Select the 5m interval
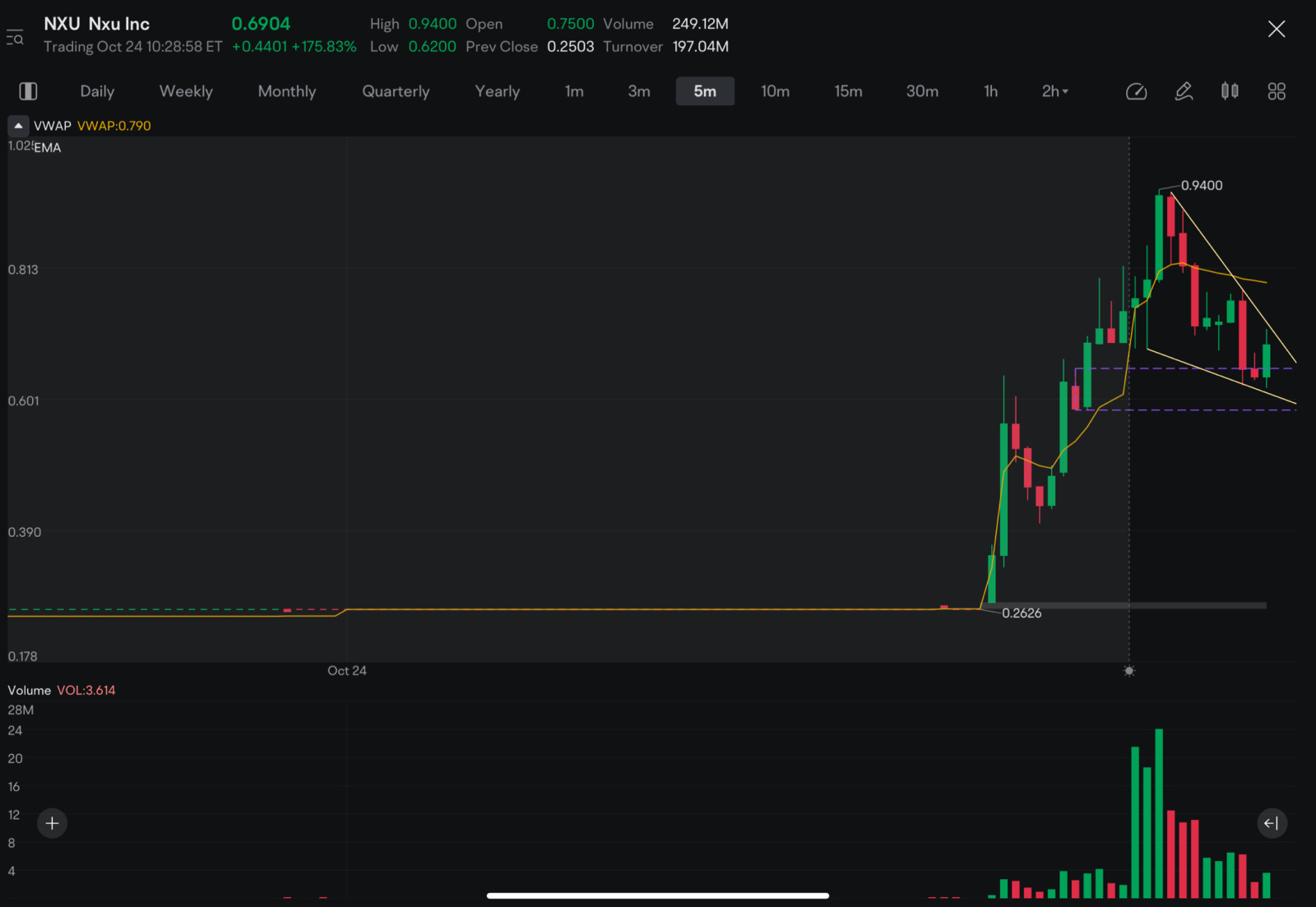The height and width of the screenshot is (907, 1316). pos(705,91)
